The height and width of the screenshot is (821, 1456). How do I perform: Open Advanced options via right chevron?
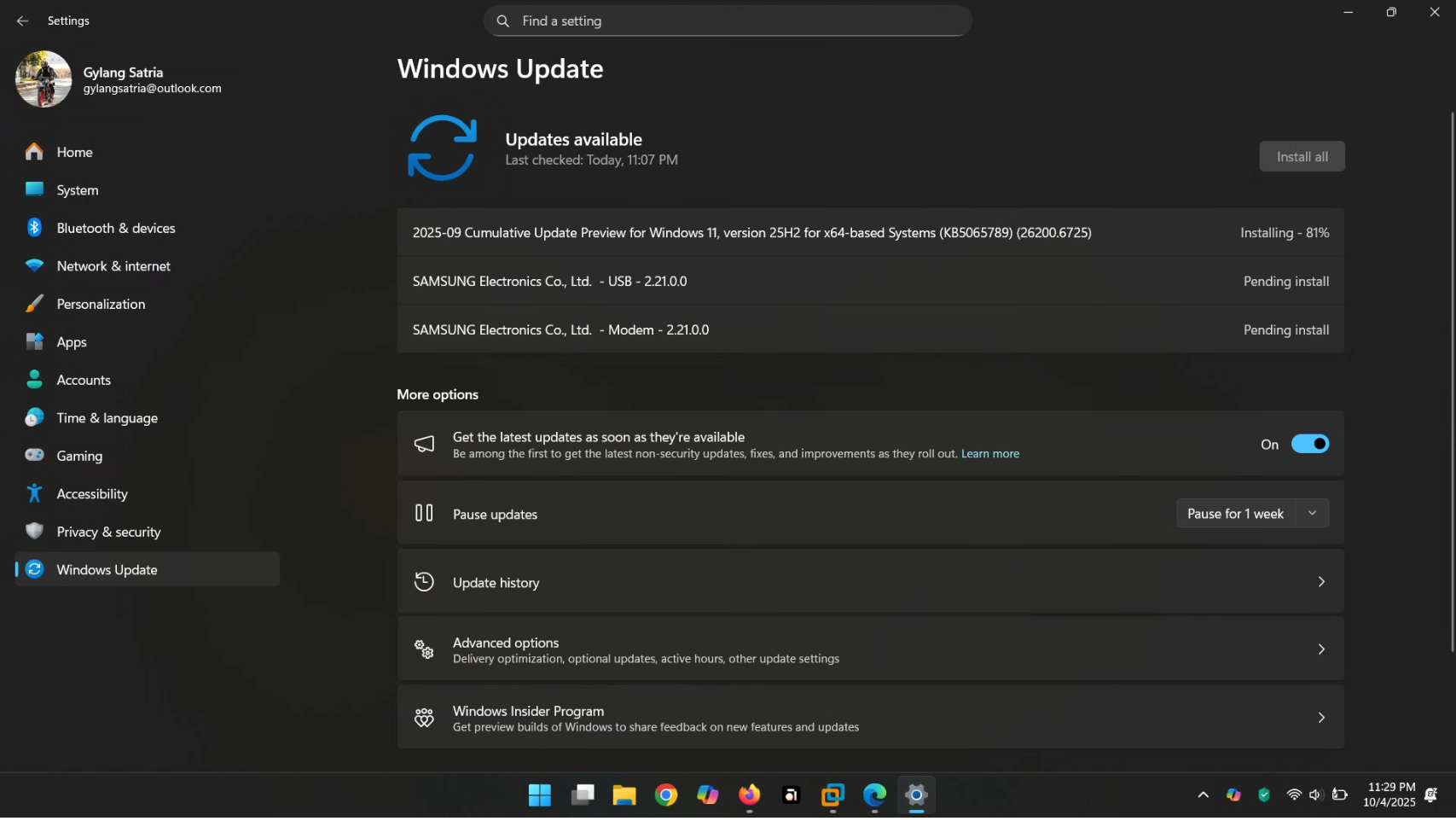click(1320, 649)
